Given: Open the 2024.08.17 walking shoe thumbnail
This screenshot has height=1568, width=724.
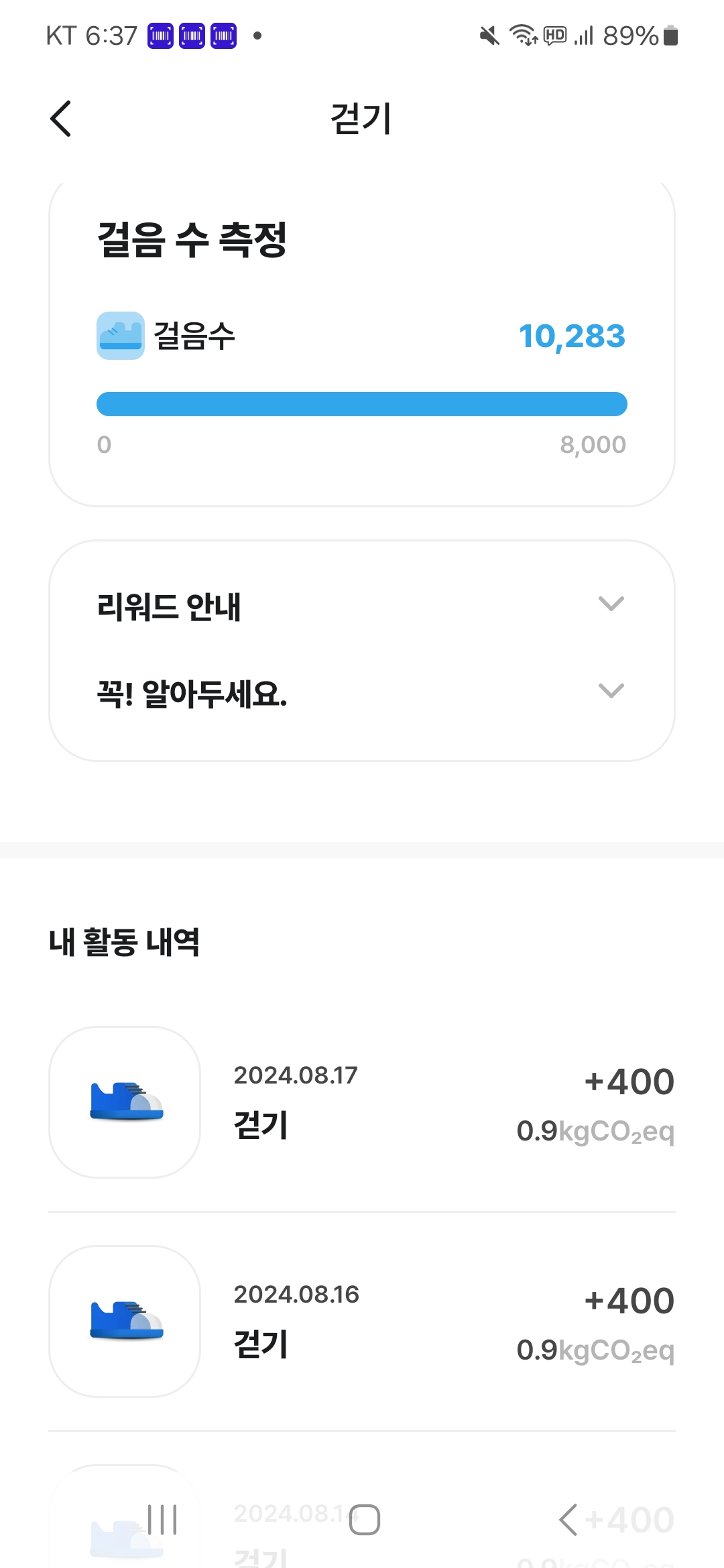Looking at the screenshot, I should 125,1102.
